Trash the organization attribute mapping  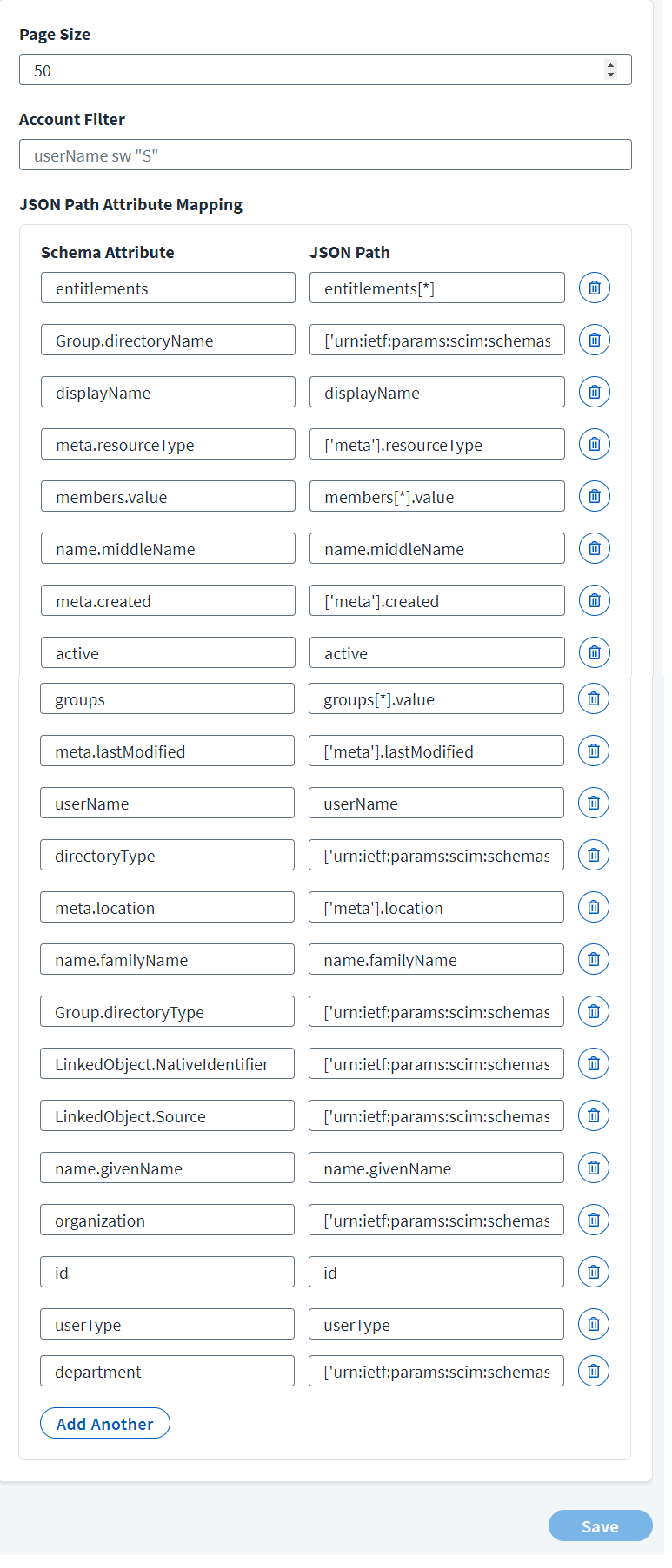594,1220
